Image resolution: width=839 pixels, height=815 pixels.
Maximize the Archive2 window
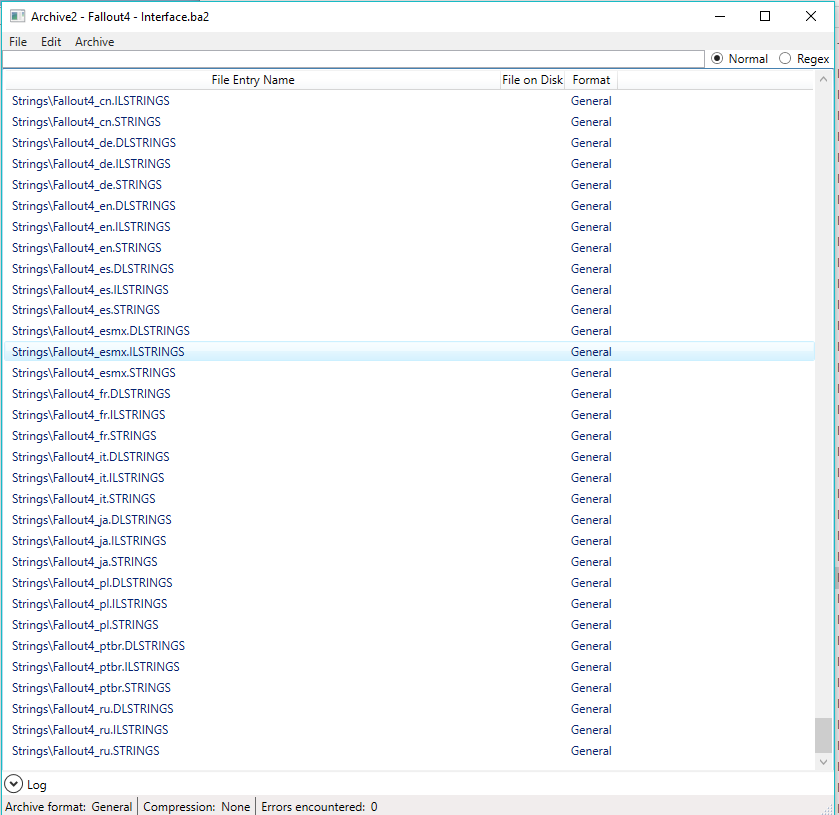point(765,16)
